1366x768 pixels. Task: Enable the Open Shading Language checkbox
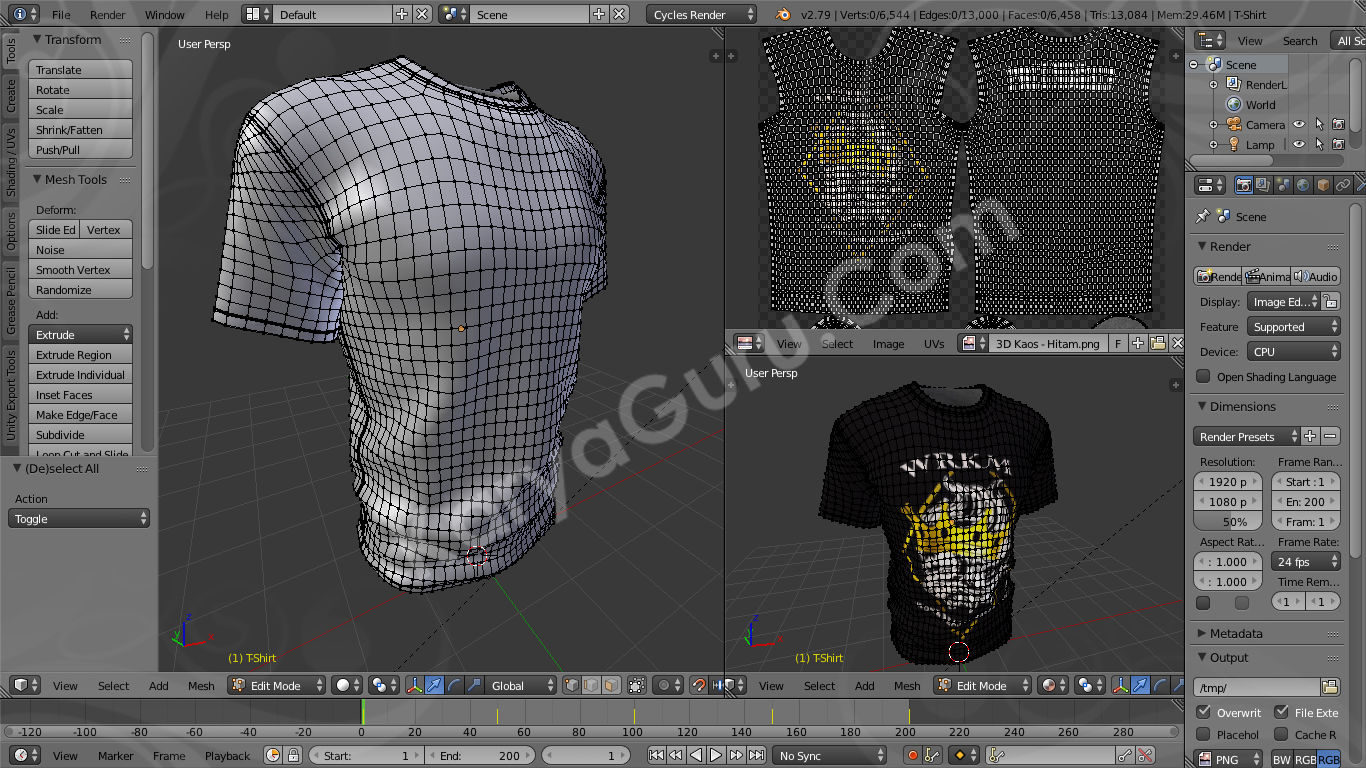(x=1203, y=377)
